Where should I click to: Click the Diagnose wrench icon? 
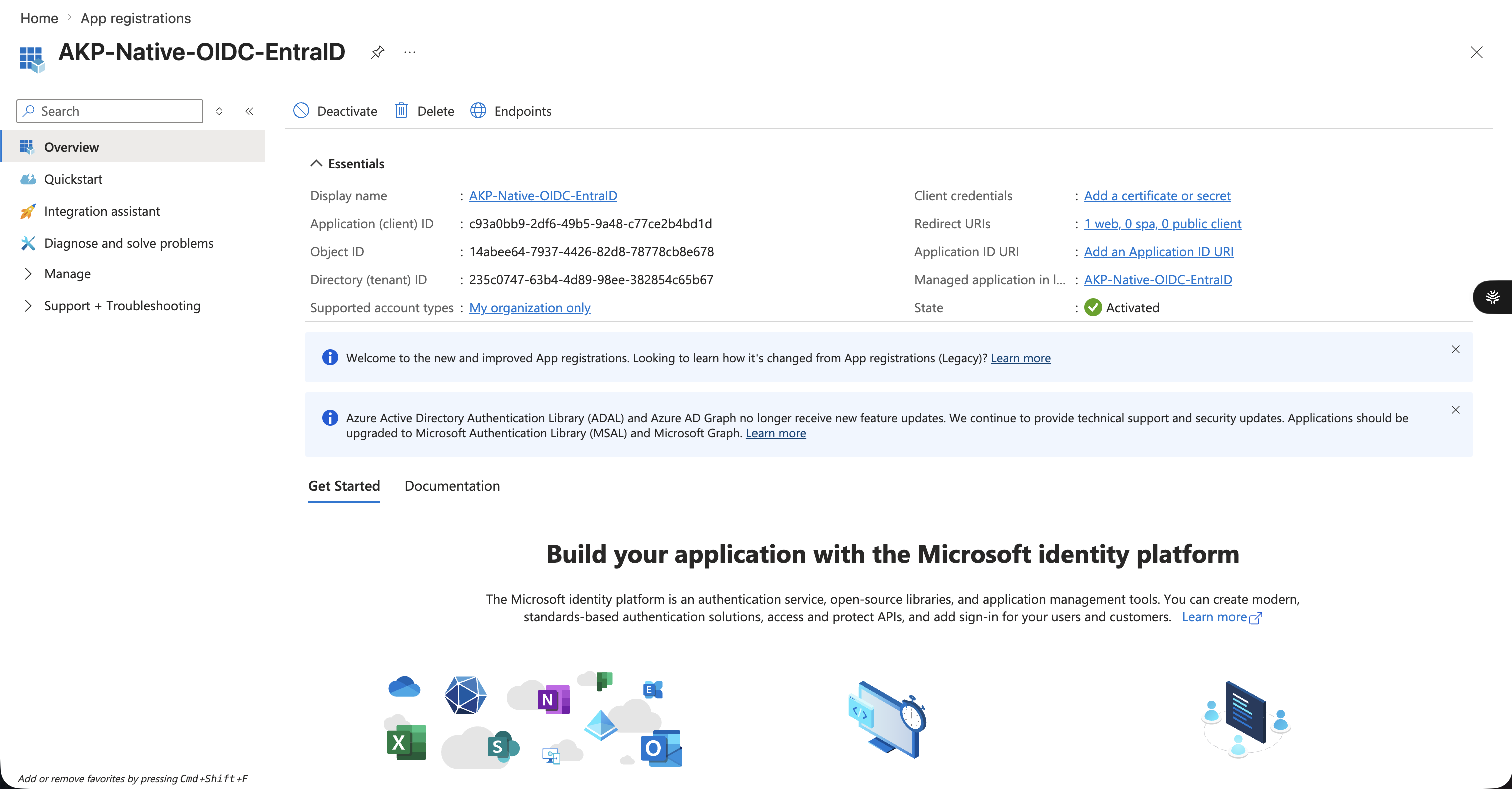[x=28, y=243]
